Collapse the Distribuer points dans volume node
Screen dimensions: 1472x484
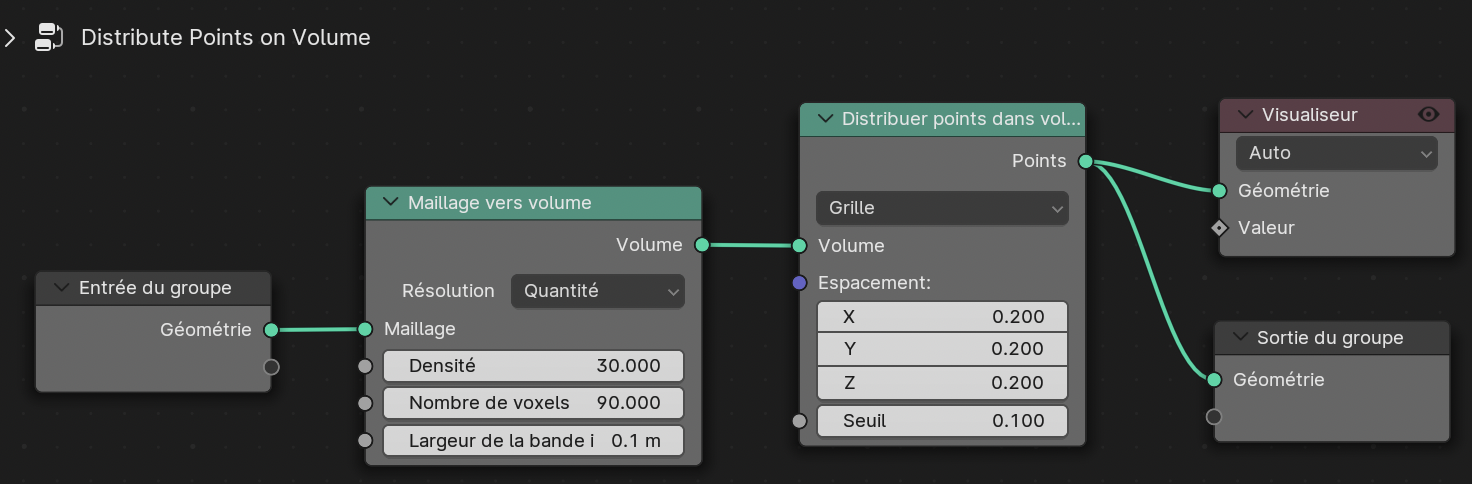pos(825,119)
